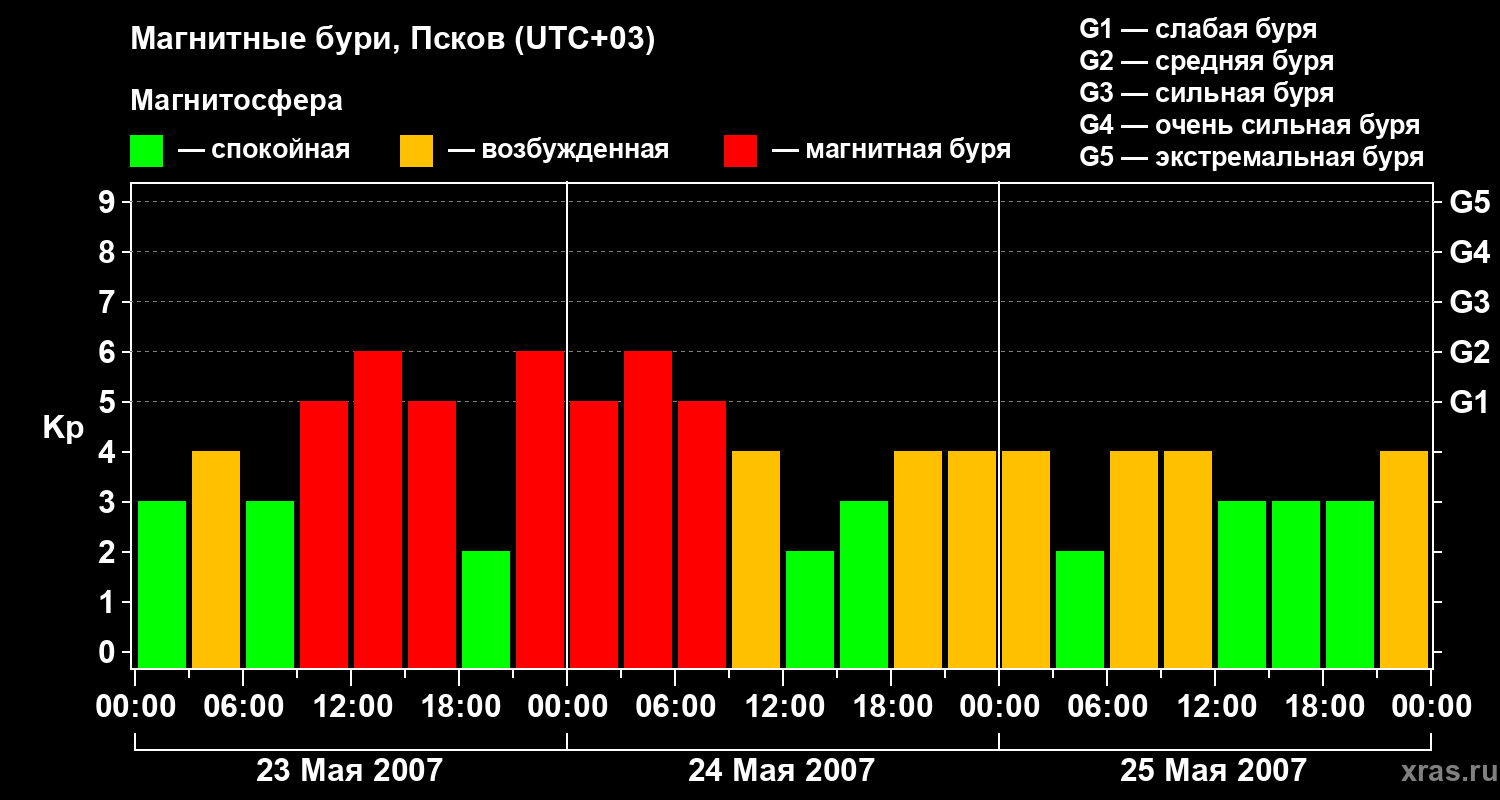The width and height of the screenshot is (1500, 800).
Task: Click the green Kp 3 bar at 06:00–09:00 on 23 May
Action: 270,584
